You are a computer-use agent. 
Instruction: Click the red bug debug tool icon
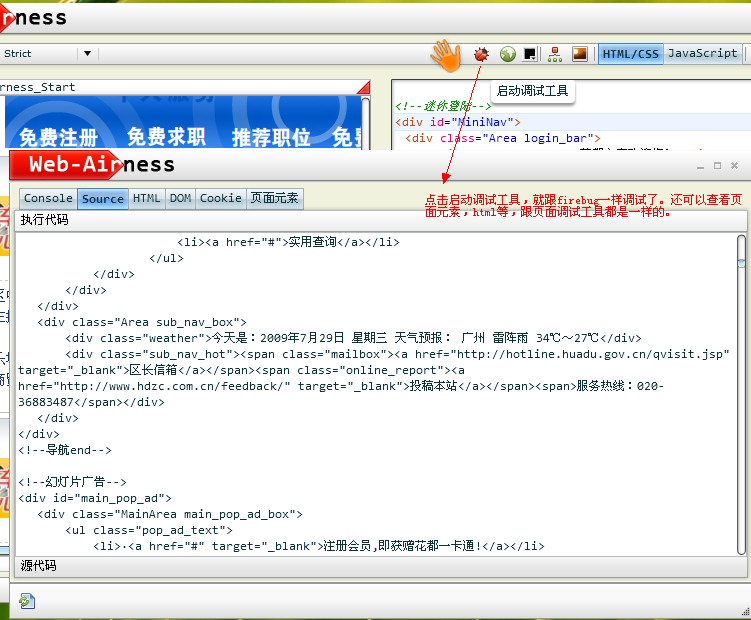coord(483,54)
